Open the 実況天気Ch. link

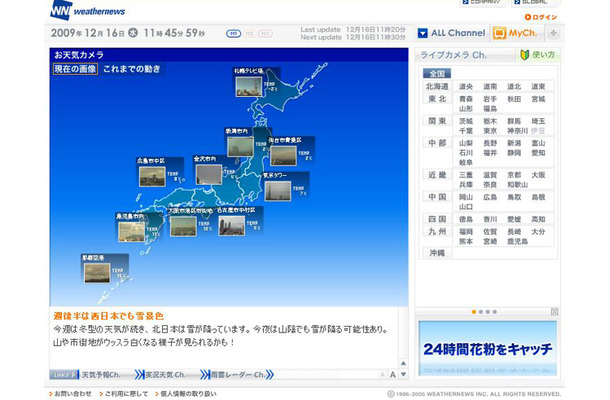click(165, 375)
